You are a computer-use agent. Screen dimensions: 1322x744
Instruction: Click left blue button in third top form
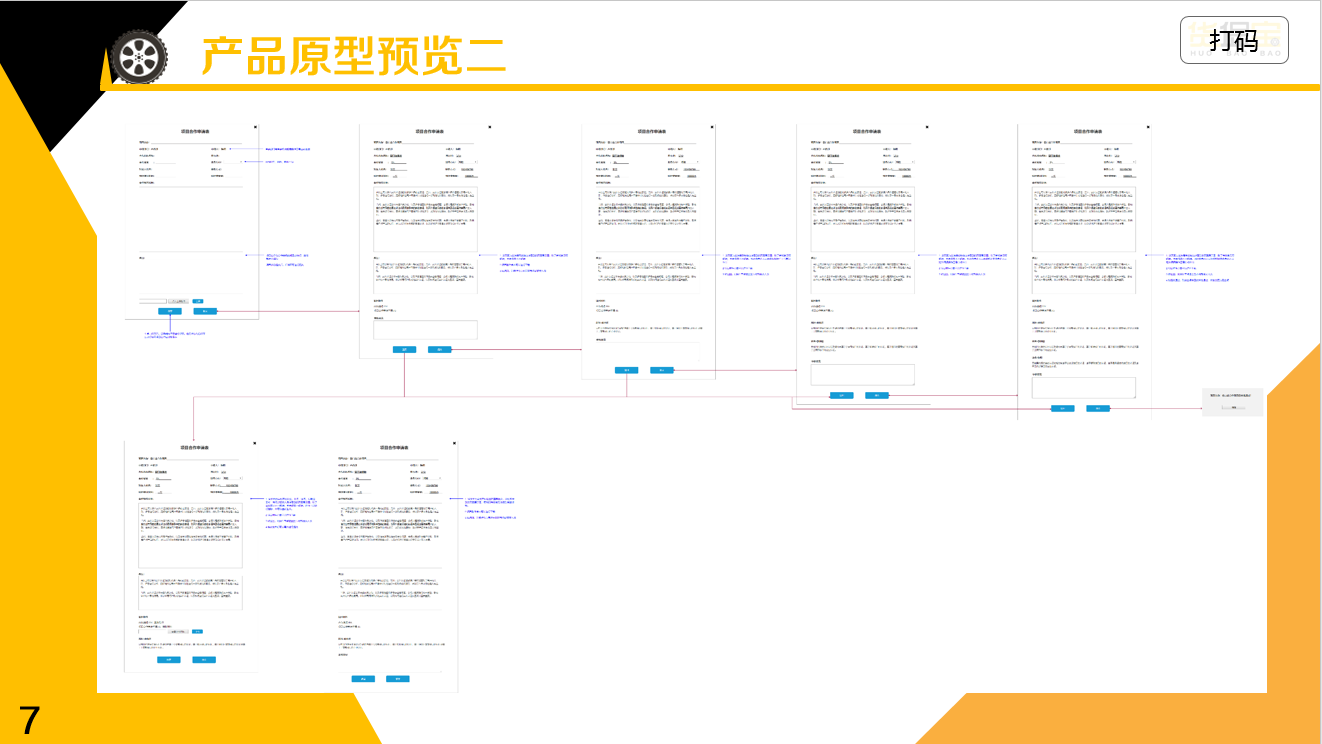click(x=627, y=370)
